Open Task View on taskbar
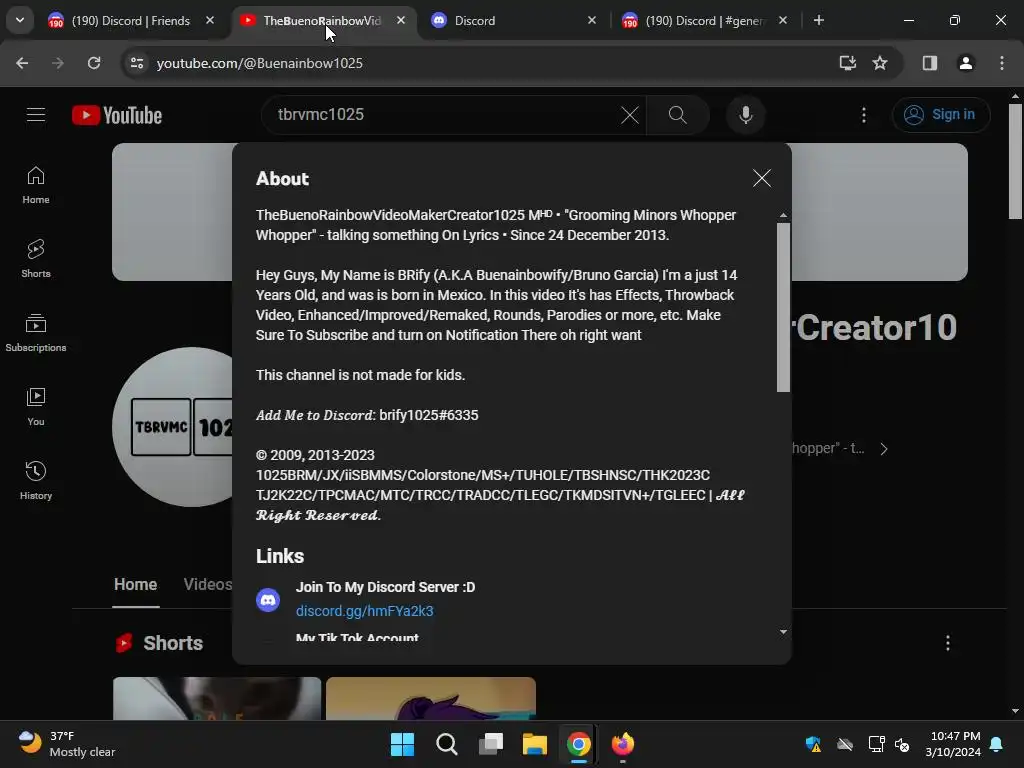 pos(490,744)
